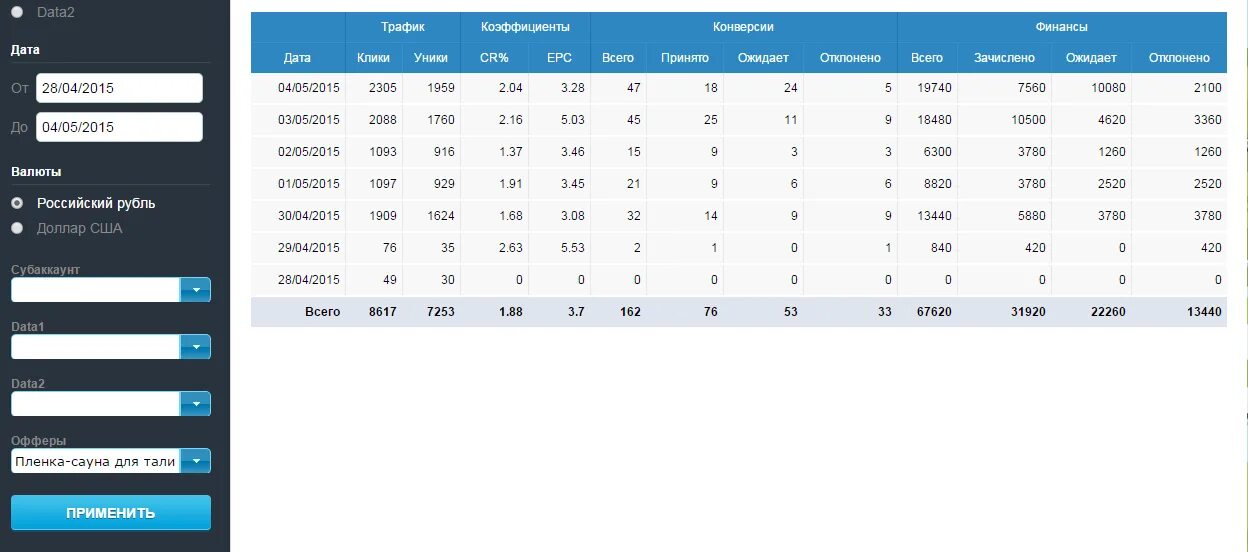Sort by the CR% column header
Screen dimensions: 1248x552
pos(494,58)
